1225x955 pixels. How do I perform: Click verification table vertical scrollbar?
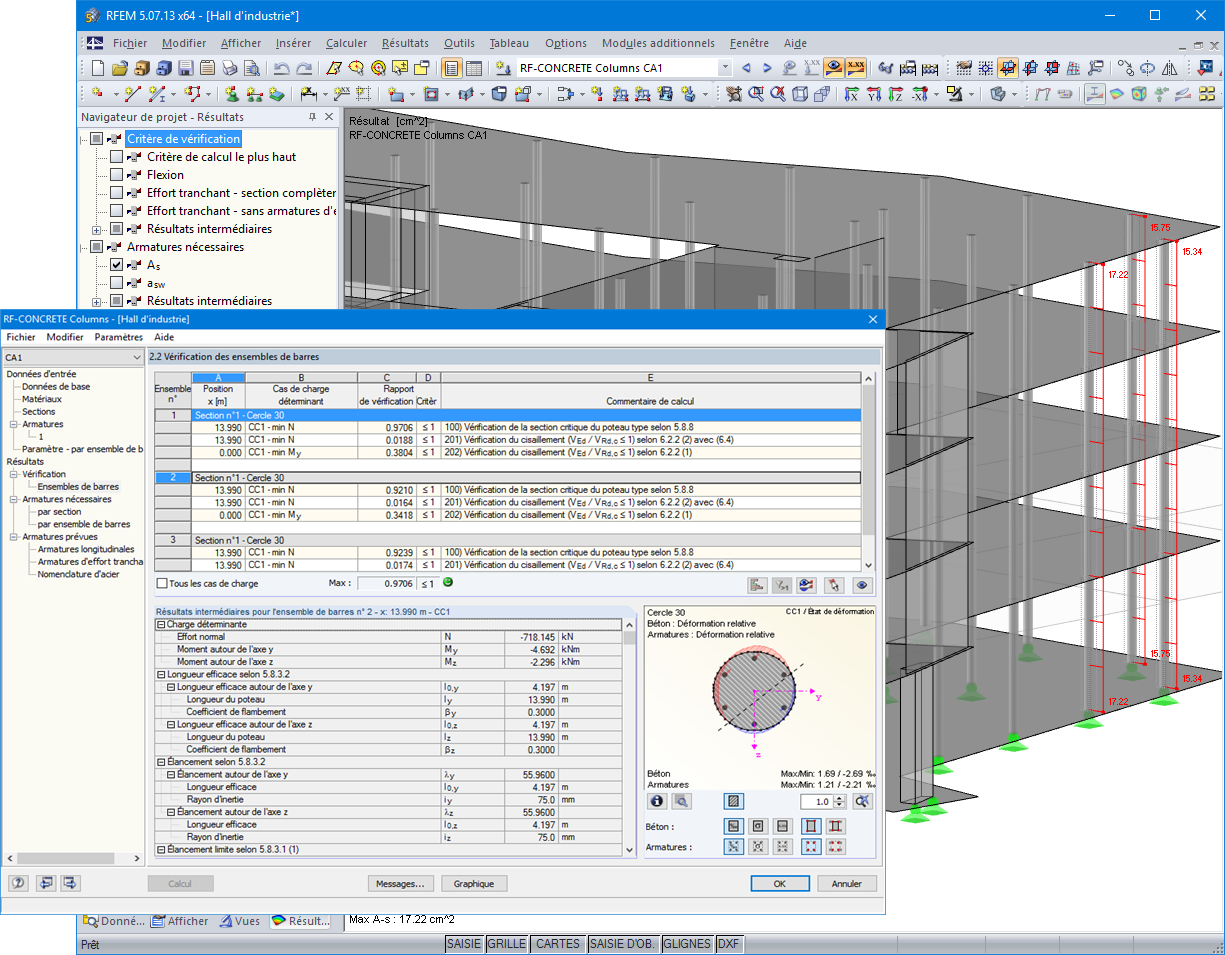tap(869, 472)
